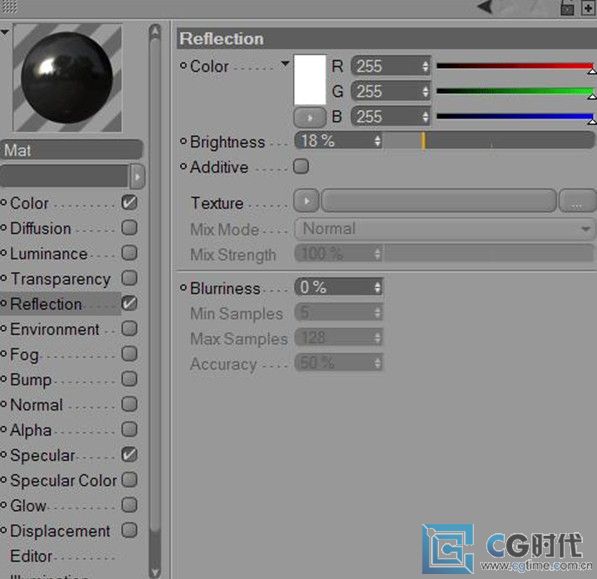The height and width of the screenshot is (579, 597).
Task: Enable the Bump channel checkbox
Action: point(129,379)
